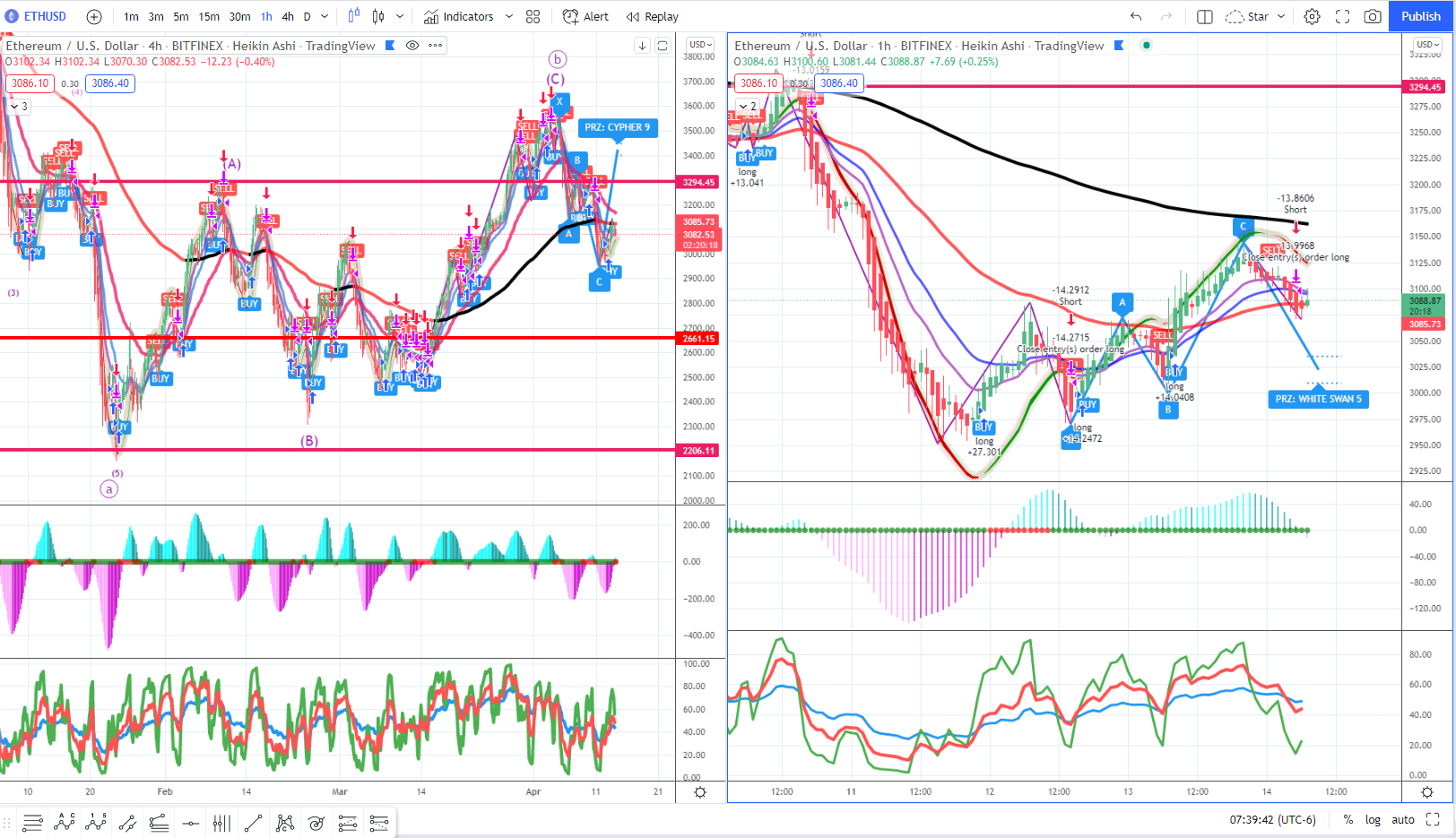The image size is (1456, 838).
Task: Take a chart snapshot with camera icon
Action: [1373, 16]
